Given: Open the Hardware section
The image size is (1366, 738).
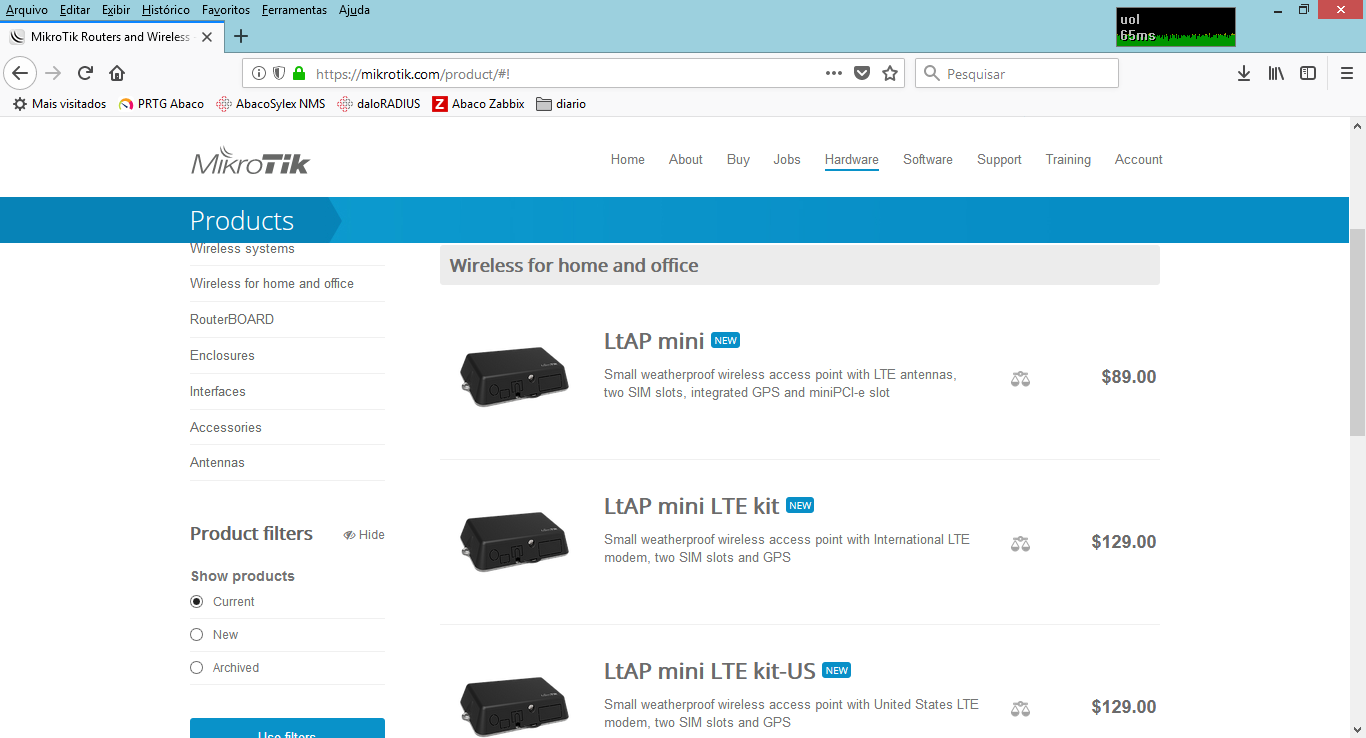Looking at the screenshot, I should point(852,160).
